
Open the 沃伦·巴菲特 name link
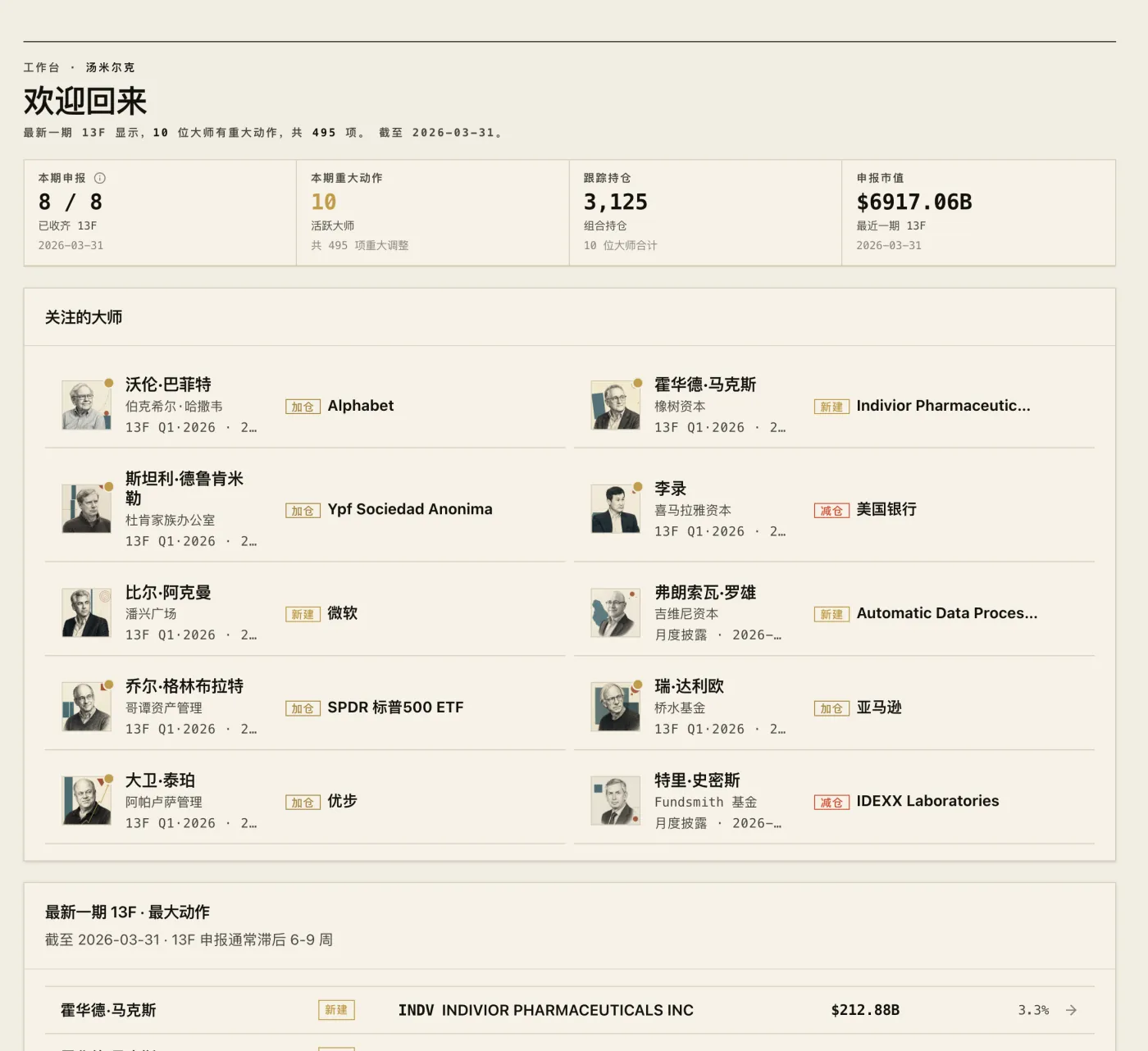tap(168, 384)
